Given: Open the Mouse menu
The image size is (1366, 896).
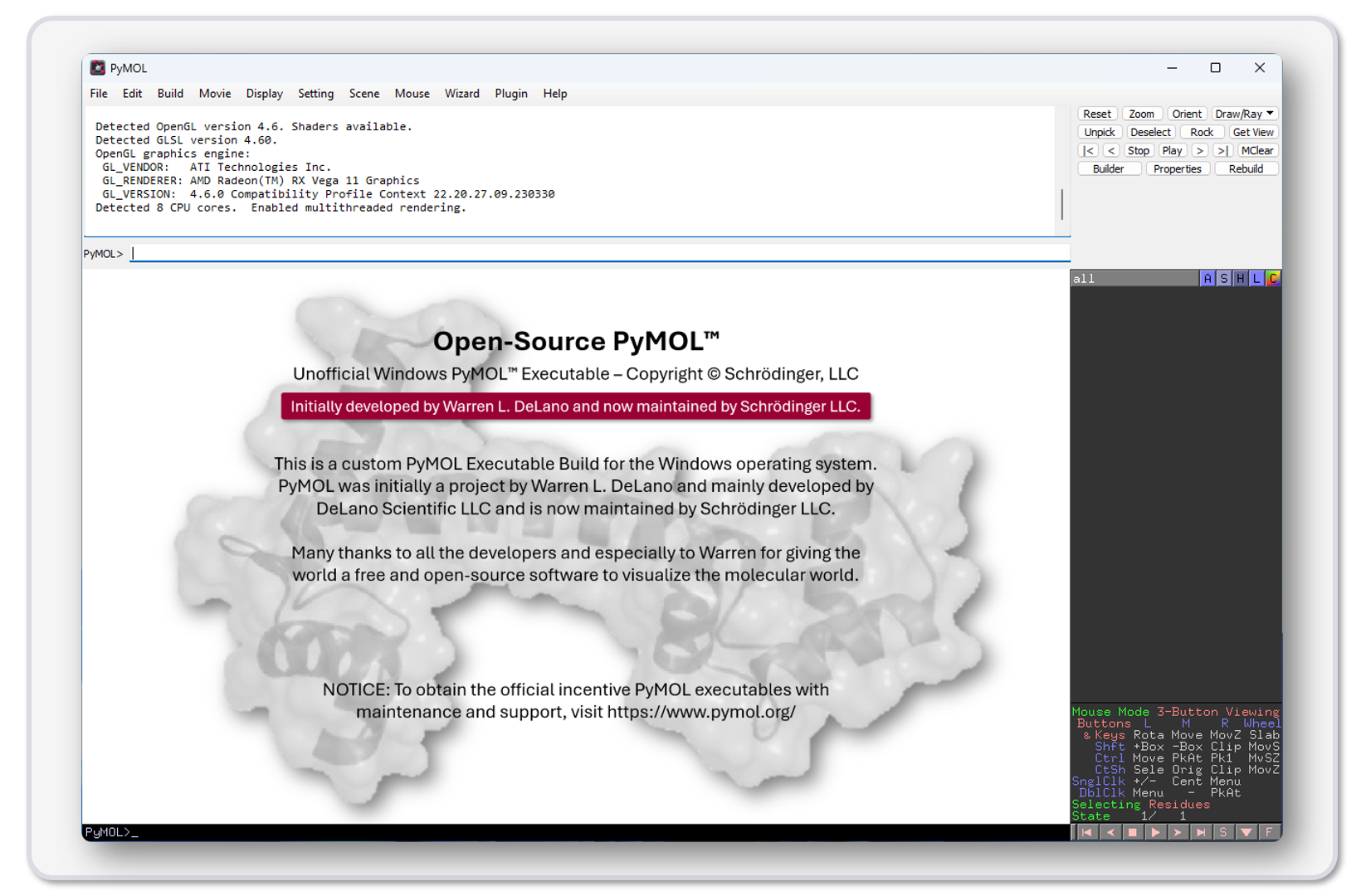Looking at the screenshot, I should click(412, 94).
